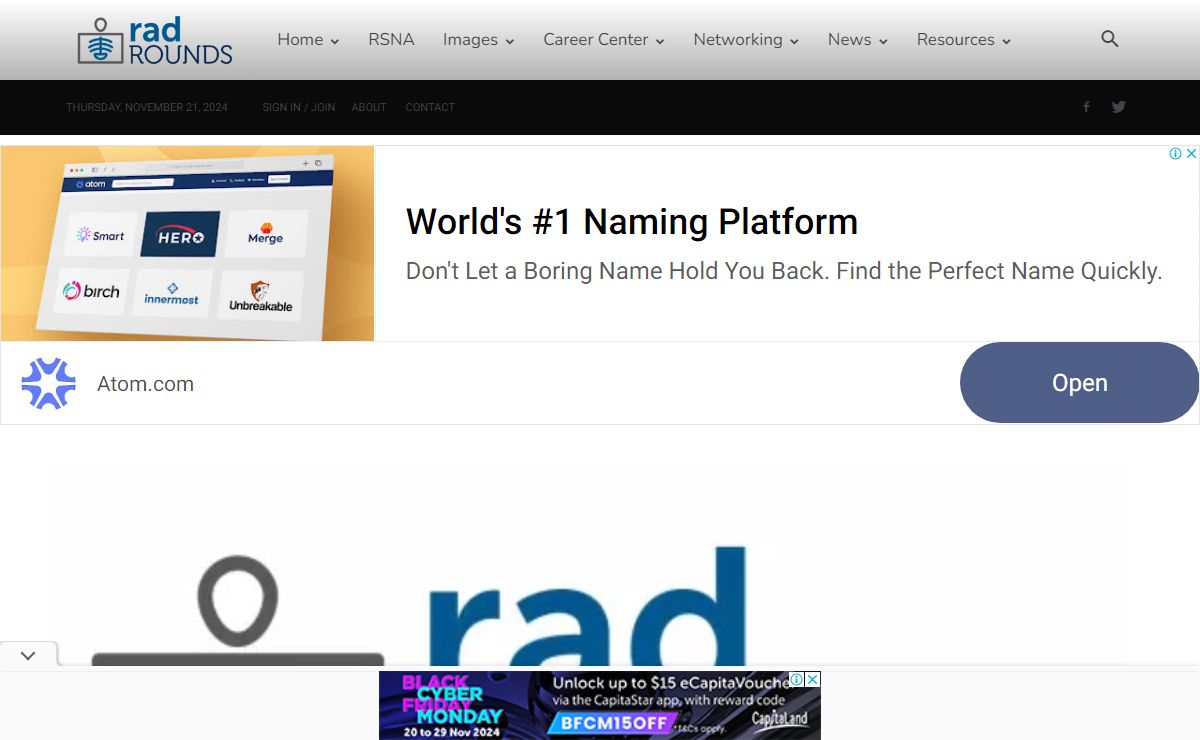Close the CapitaLand bottom ad

point(813,679)
